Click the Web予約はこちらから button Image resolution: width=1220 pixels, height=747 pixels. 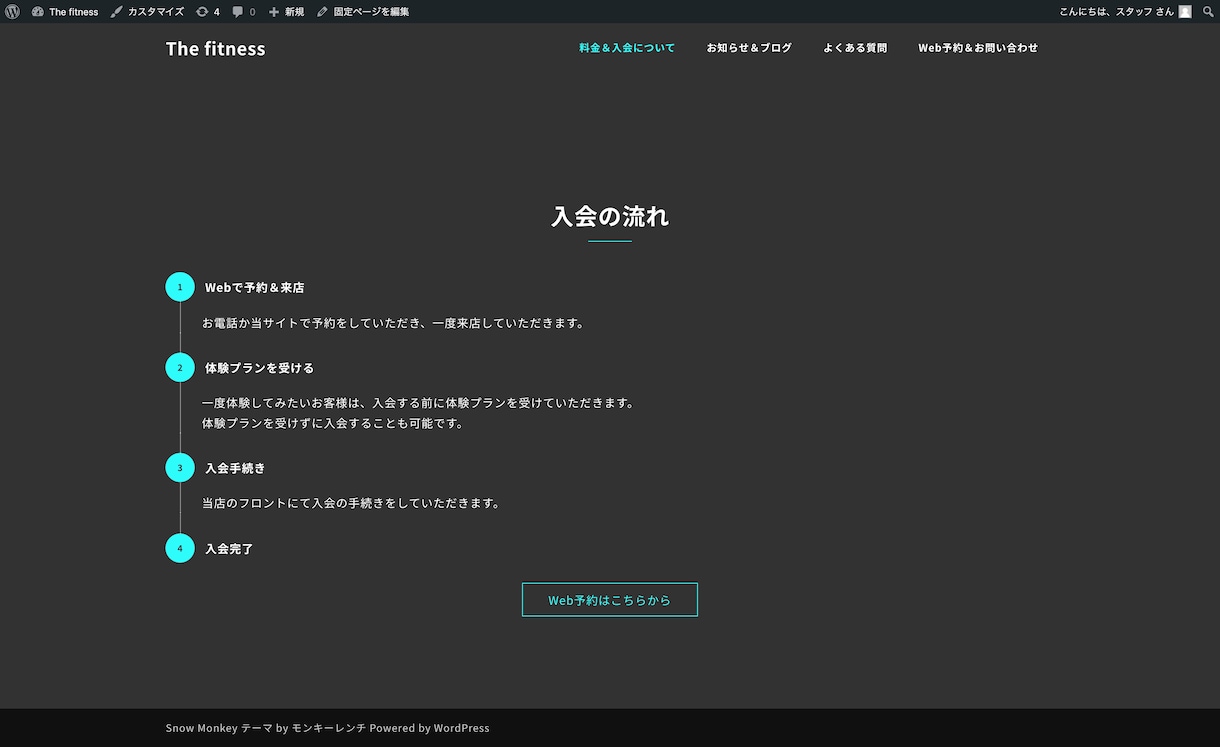point(610,600)
